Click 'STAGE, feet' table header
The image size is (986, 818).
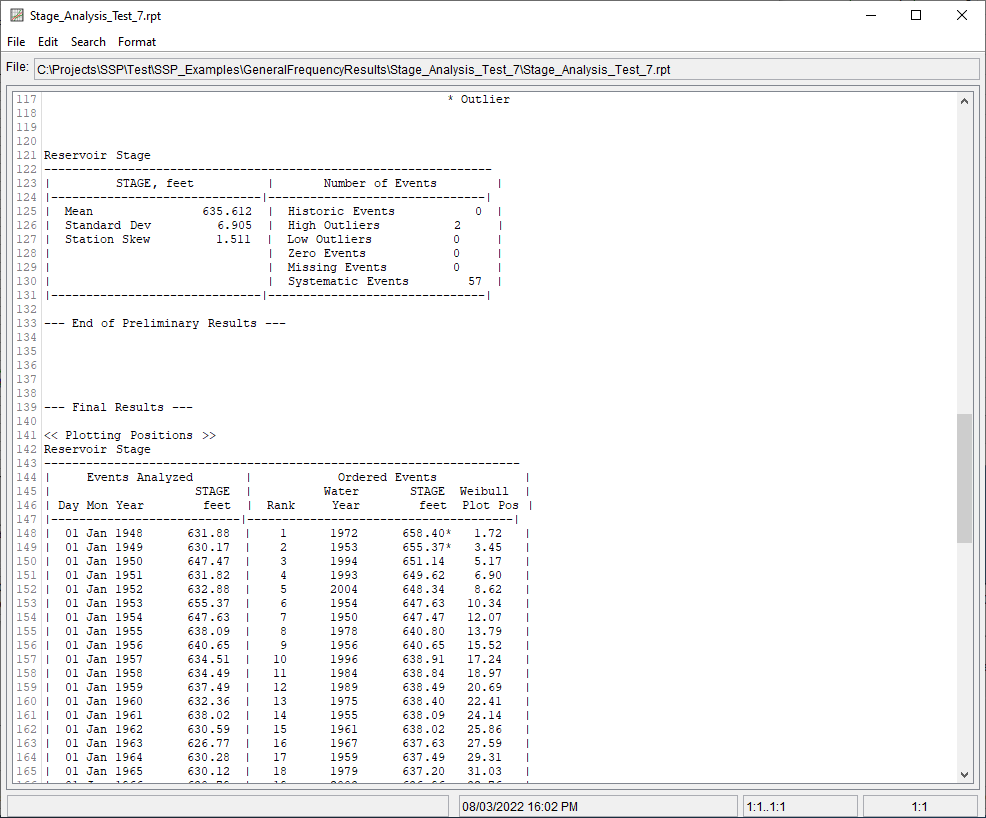coord(155,184)
